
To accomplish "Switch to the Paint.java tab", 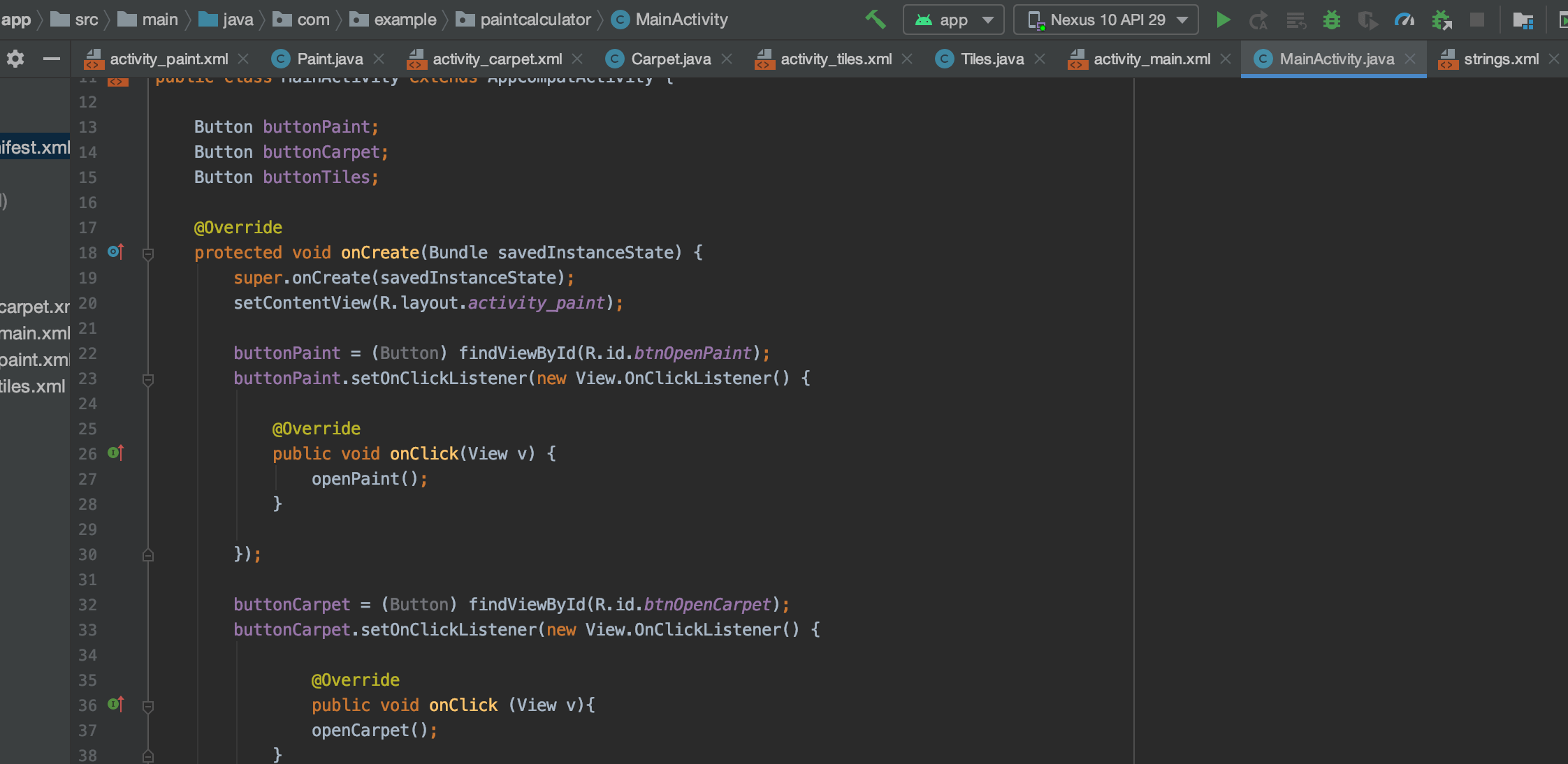I will click(330, 59).
